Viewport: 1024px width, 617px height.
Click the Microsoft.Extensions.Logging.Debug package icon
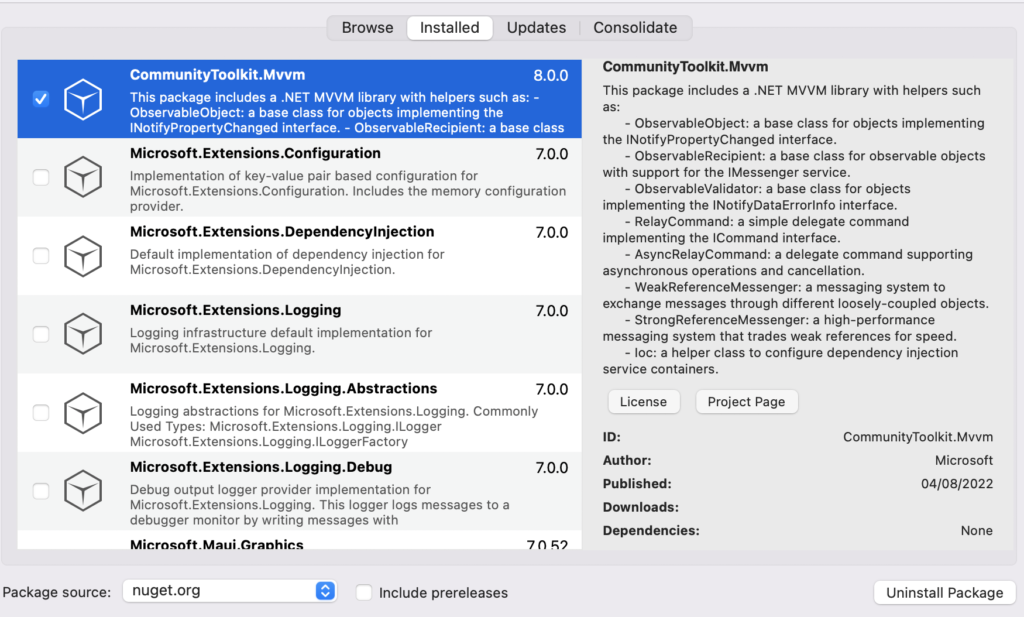click(83, 490)
